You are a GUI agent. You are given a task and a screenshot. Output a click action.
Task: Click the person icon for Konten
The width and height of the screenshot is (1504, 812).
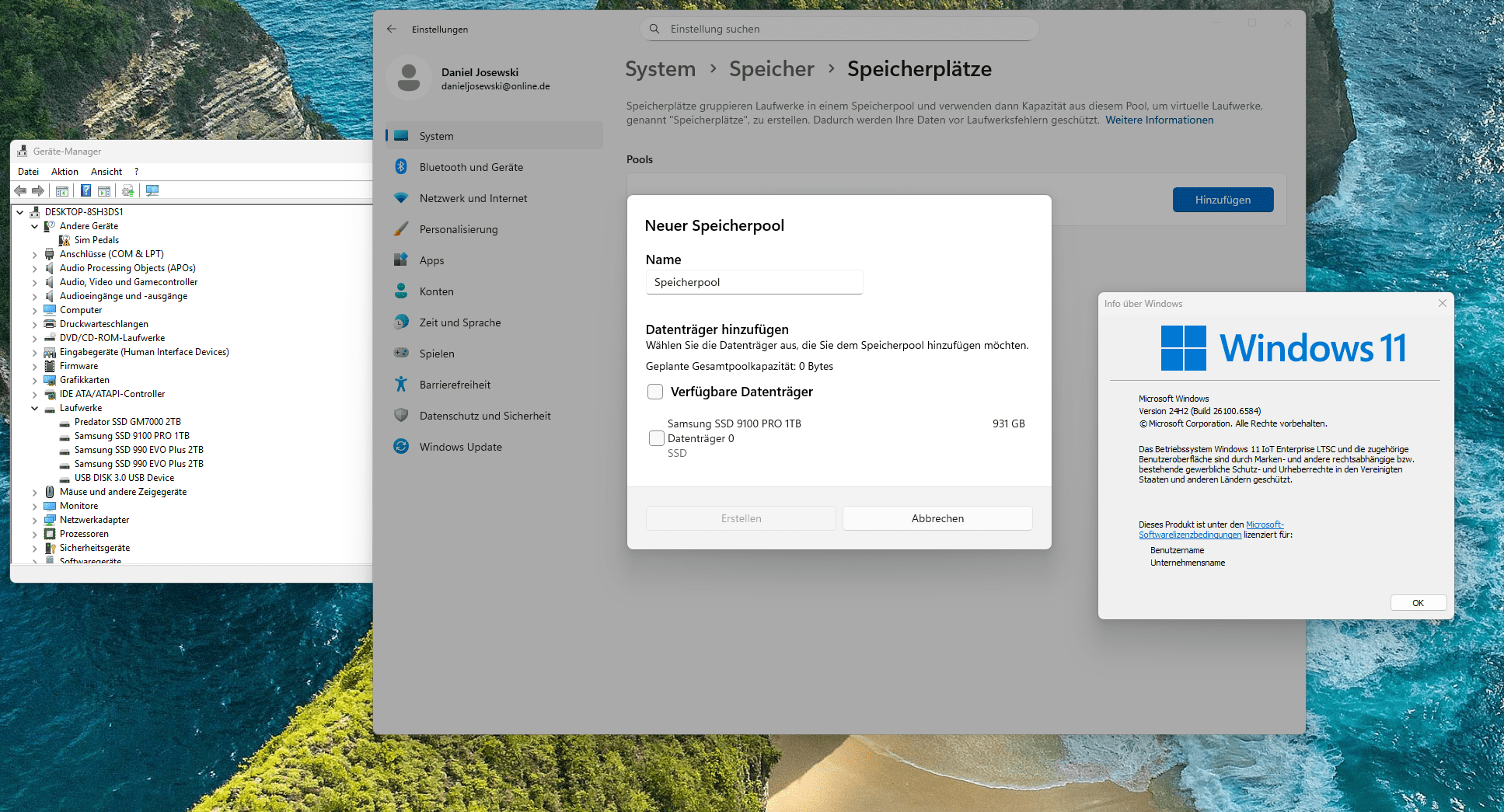[401, 291]
